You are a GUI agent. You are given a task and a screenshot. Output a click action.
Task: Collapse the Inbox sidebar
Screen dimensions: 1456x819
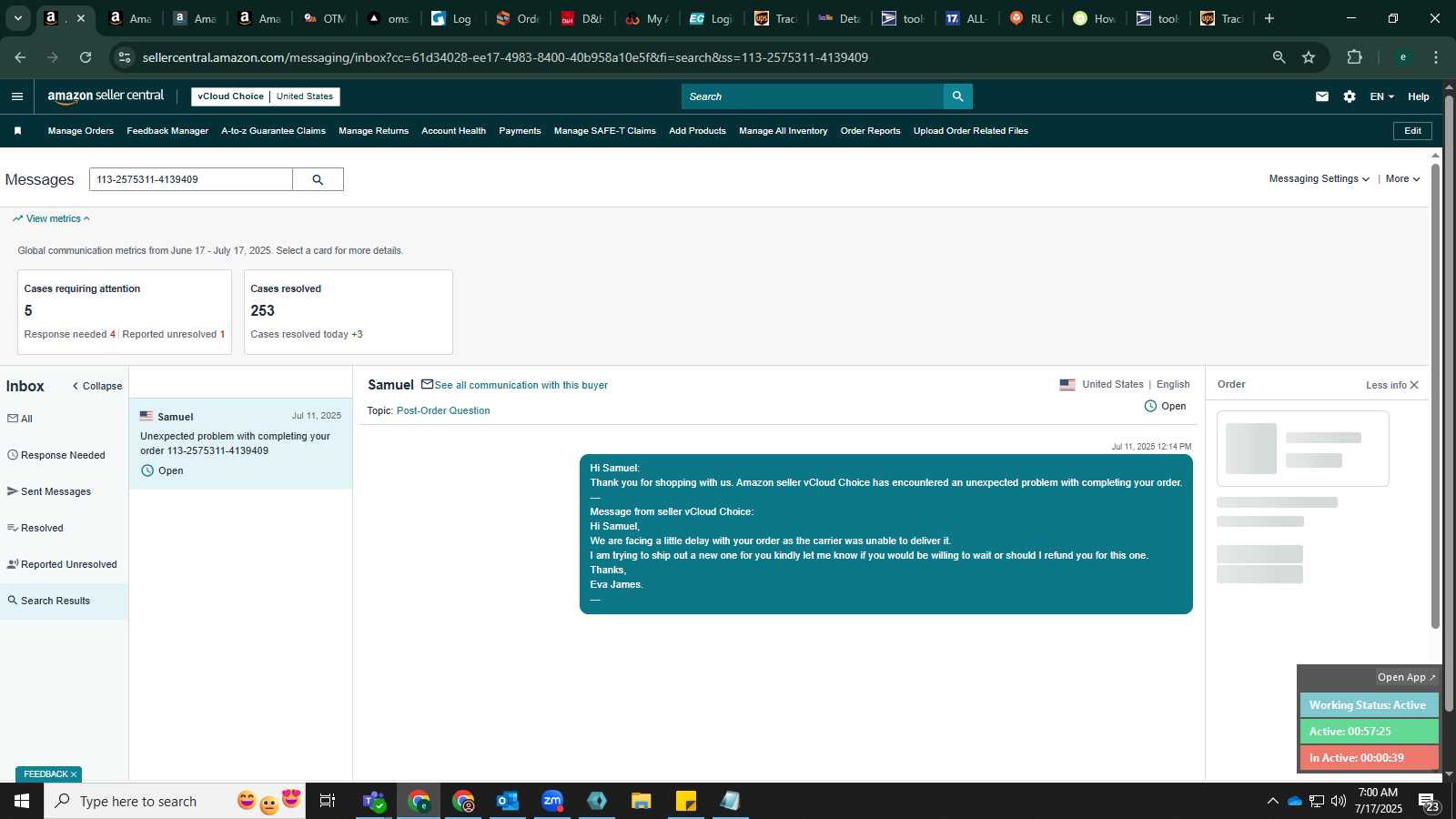tap(97, 386)
